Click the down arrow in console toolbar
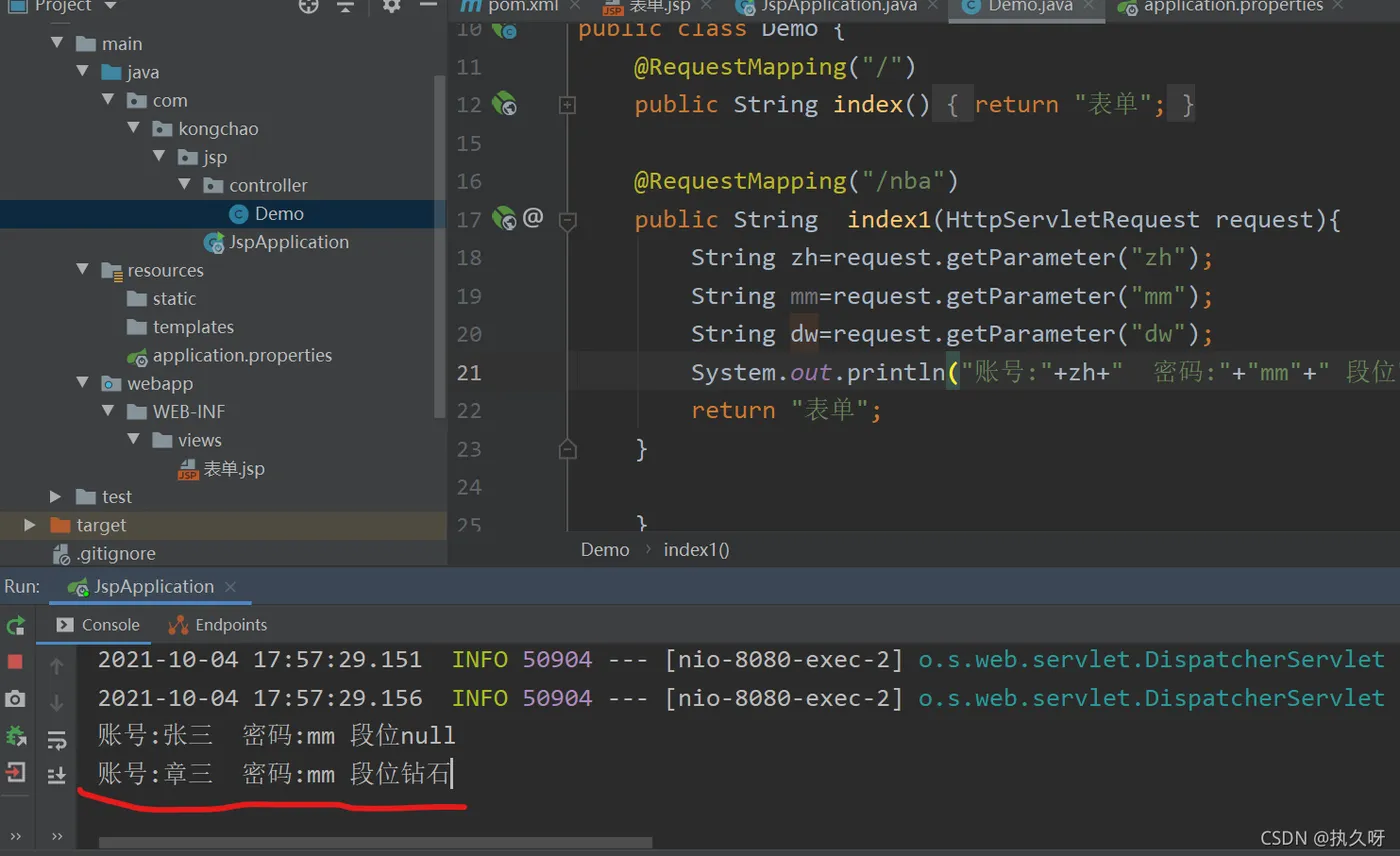1400x856 pixels. coord(56,703)
